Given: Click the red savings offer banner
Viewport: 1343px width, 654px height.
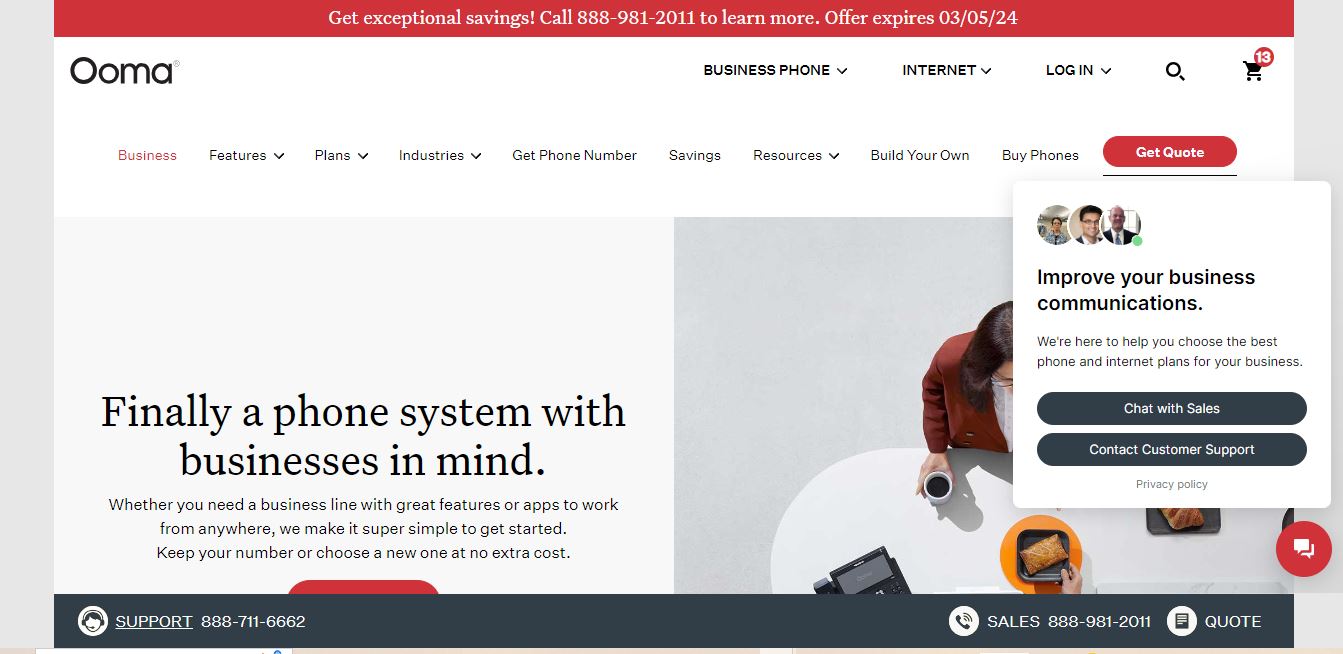Looking at the screenshot, I should coord(673,18).
